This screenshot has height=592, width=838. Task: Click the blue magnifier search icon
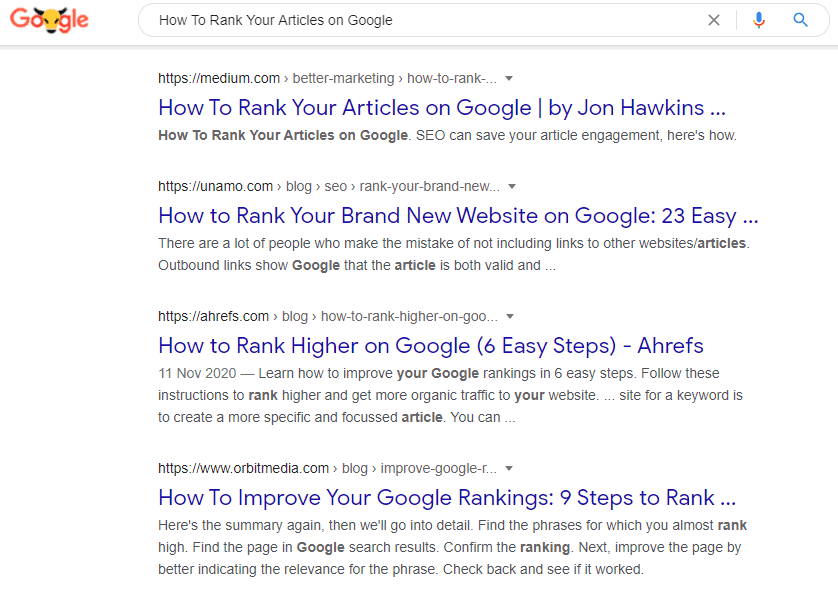(x=800, y=20)
